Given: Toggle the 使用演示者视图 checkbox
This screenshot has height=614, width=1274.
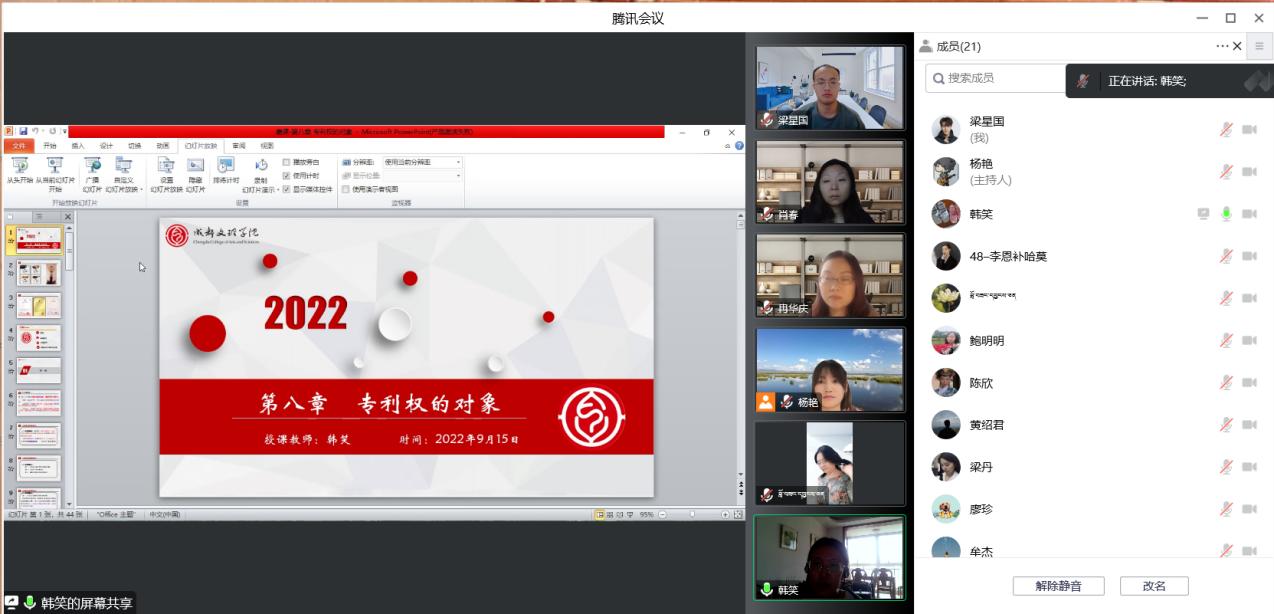Looking at the screenshot, I should coord(346,189).
